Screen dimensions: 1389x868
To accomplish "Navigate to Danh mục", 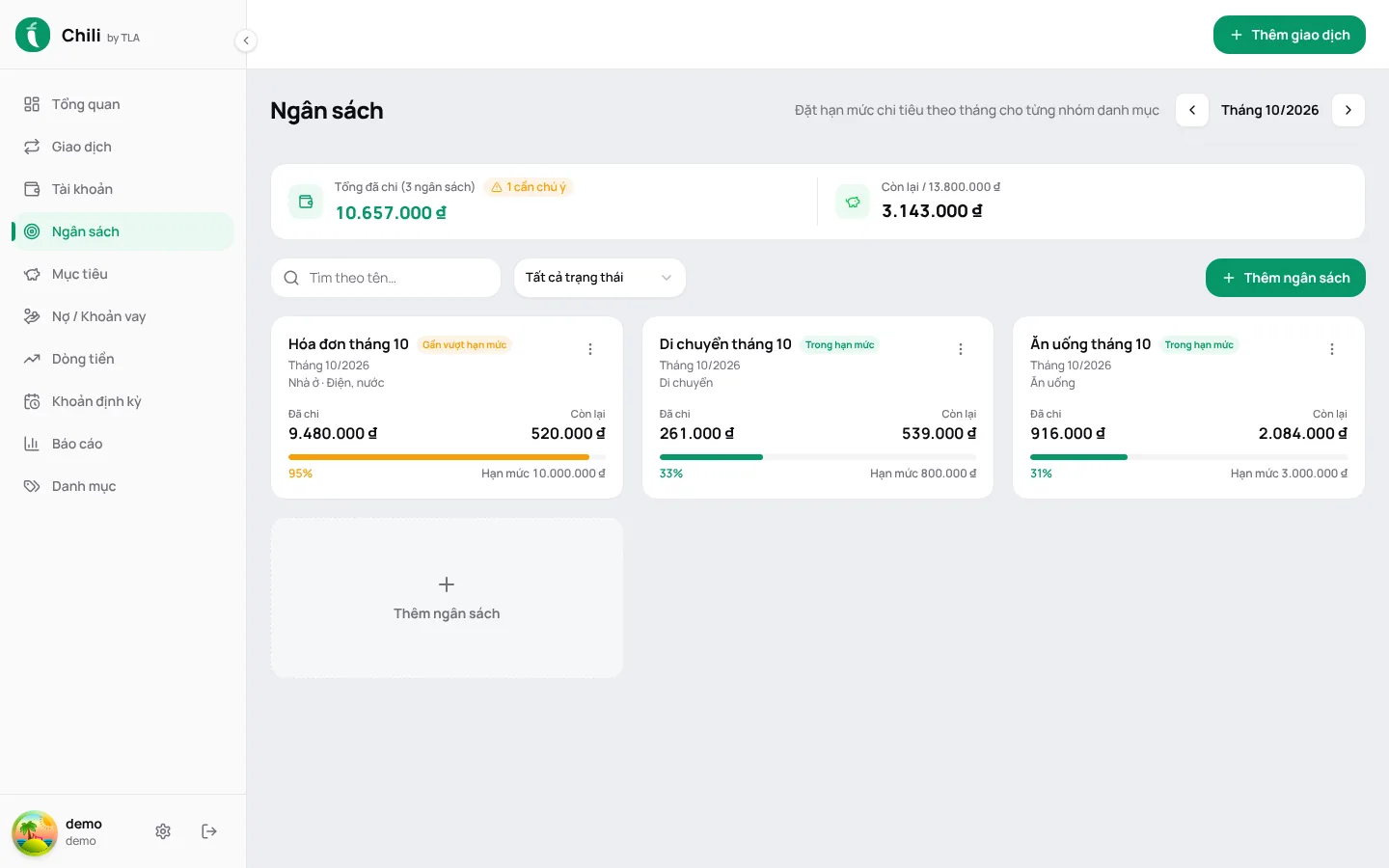I will point(123,486).
